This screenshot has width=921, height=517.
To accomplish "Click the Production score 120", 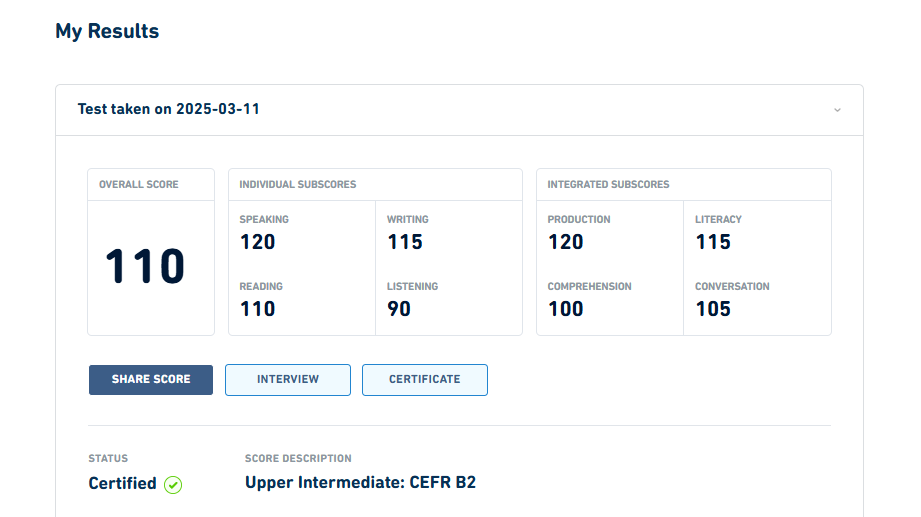I will pos(566,242).
